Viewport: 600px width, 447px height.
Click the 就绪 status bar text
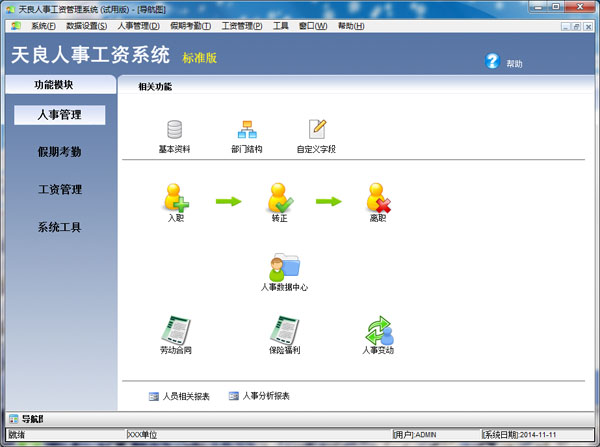[17, 435]
